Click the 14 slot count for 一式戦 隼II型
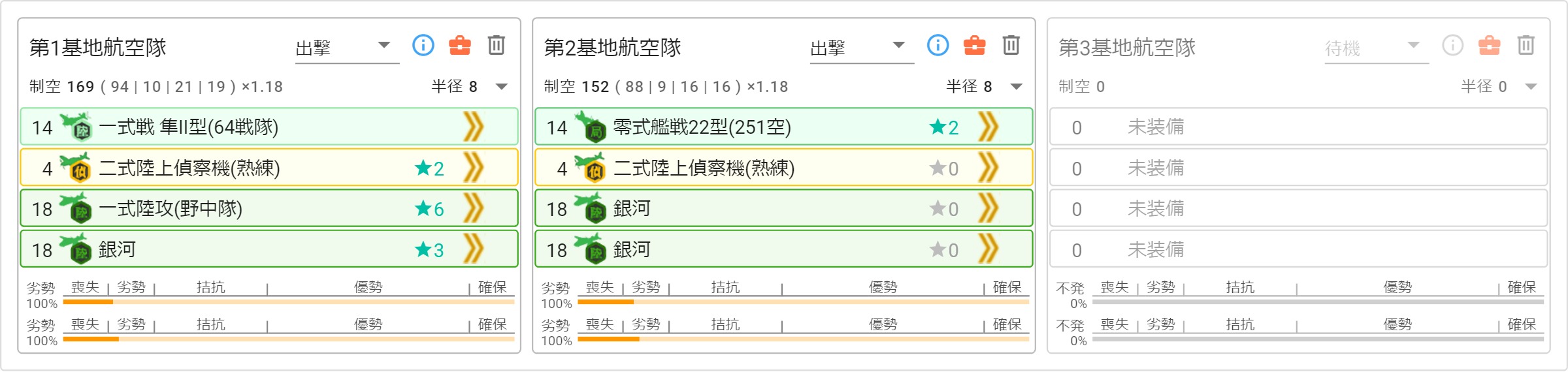1568x372 pixels. coord(42,127)
